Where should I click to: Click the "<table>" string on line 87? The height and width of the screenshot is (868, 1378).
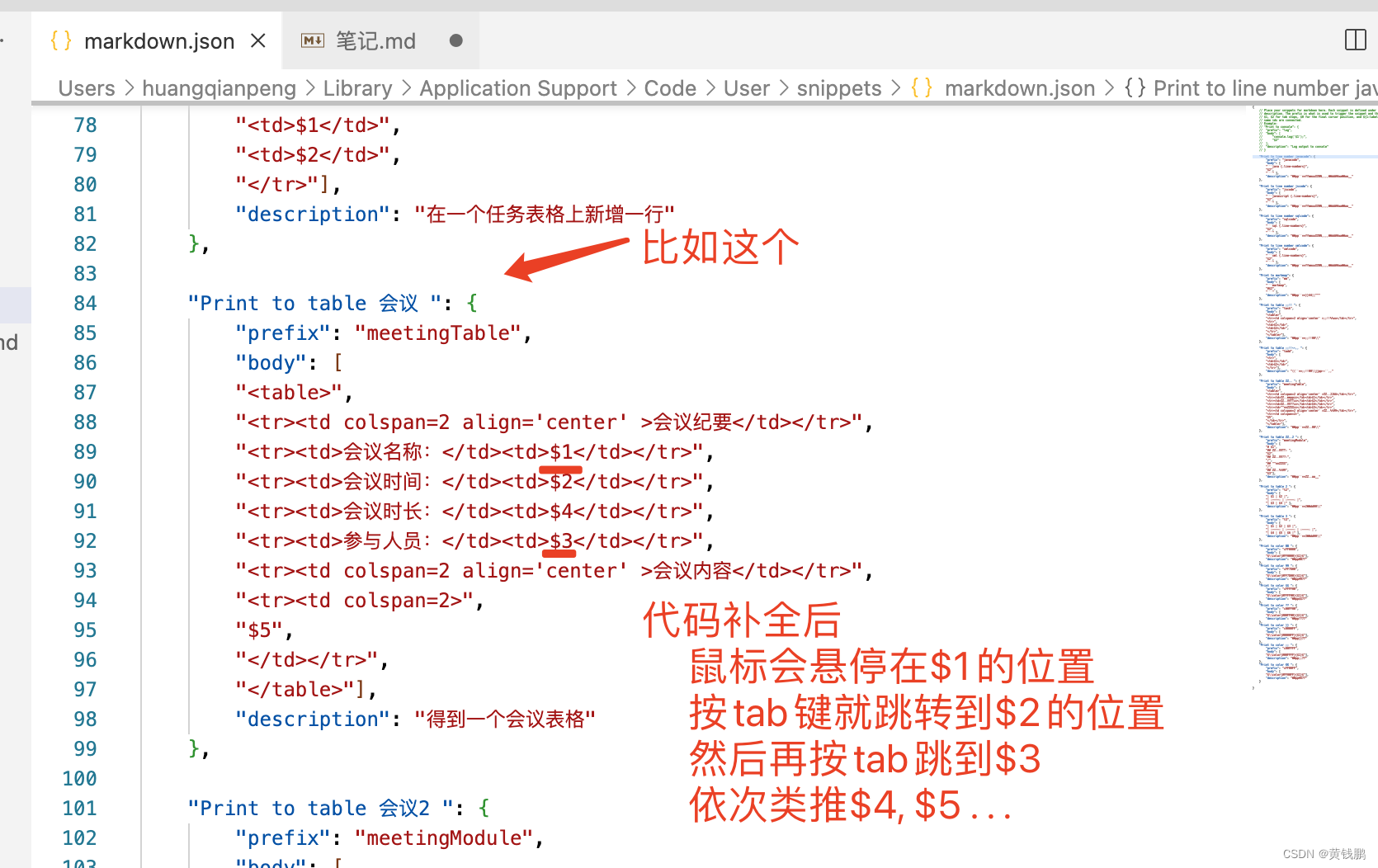[x=289, y=393]
